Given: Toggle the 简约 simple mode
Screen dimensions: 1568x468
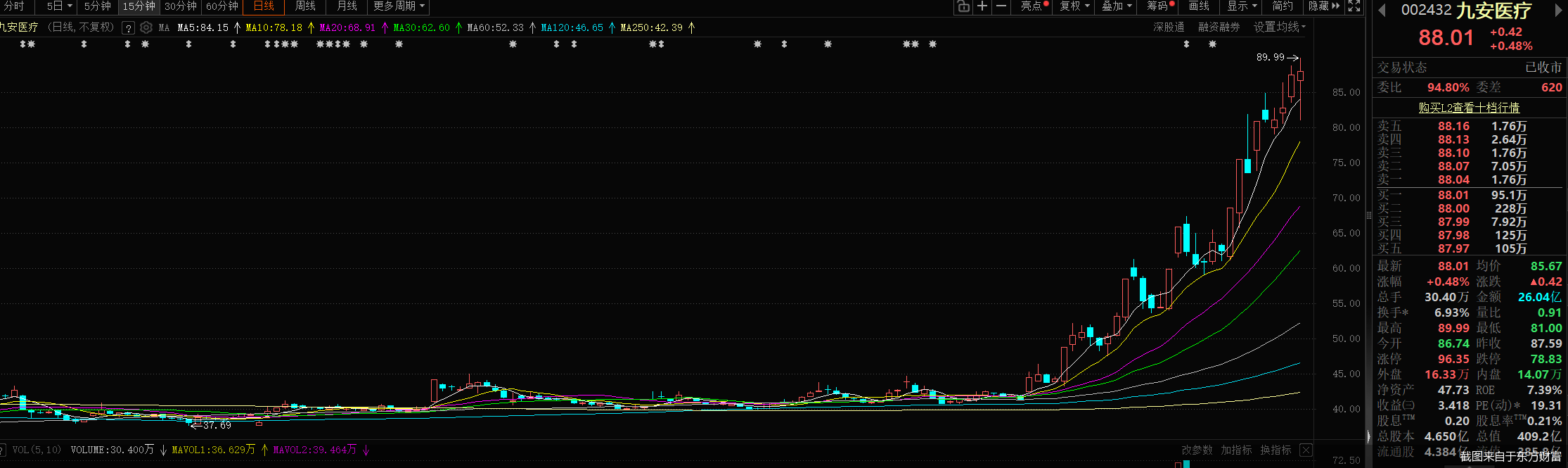Looking at the screenshot, I should (1283, 6).
